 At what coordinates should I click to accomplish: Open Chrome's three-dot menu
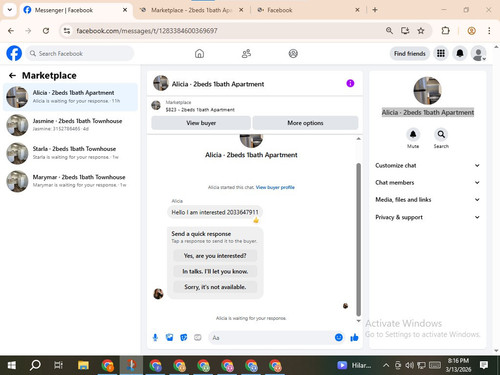tap(489, 31)
